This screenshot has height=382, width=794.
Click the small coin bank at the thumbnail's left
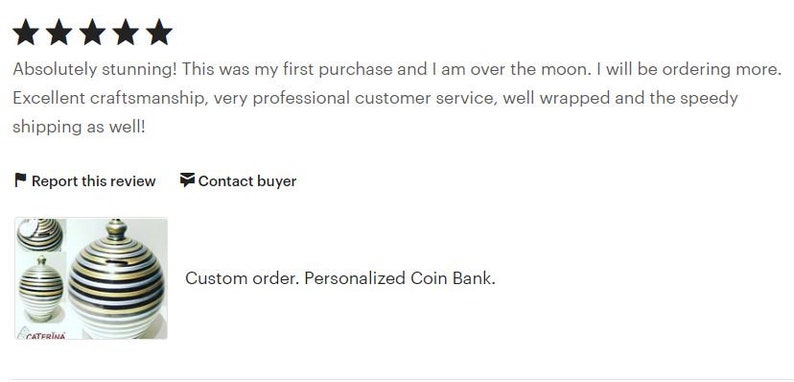tap(41, 288)
